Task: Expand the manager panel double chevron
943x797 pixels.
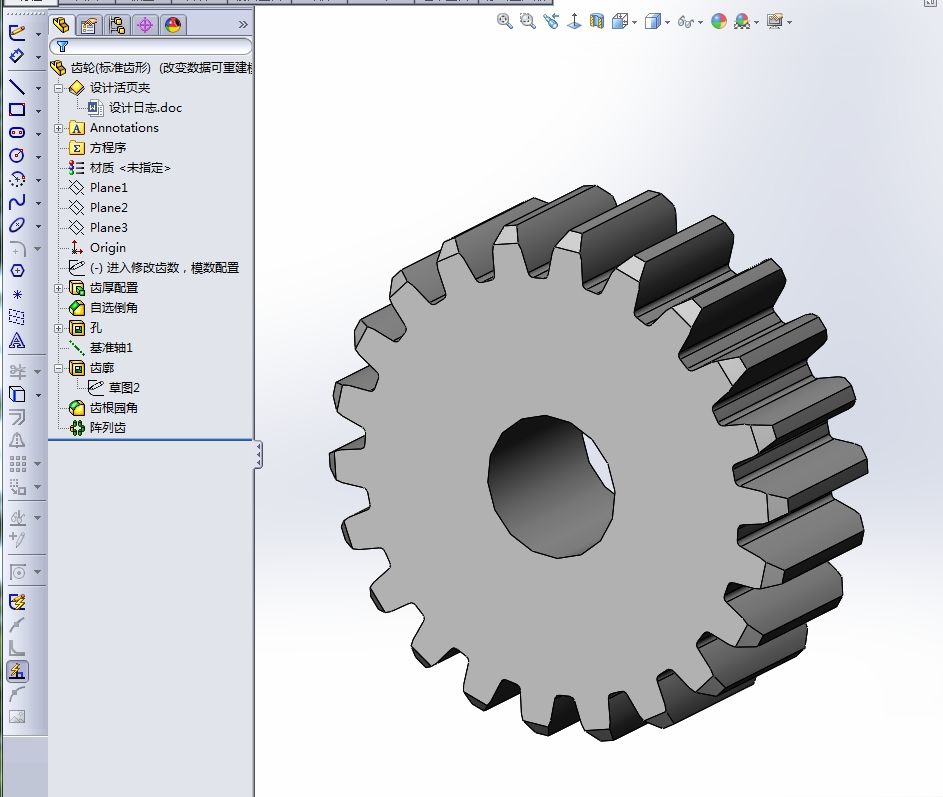Action: click(243, 25)
